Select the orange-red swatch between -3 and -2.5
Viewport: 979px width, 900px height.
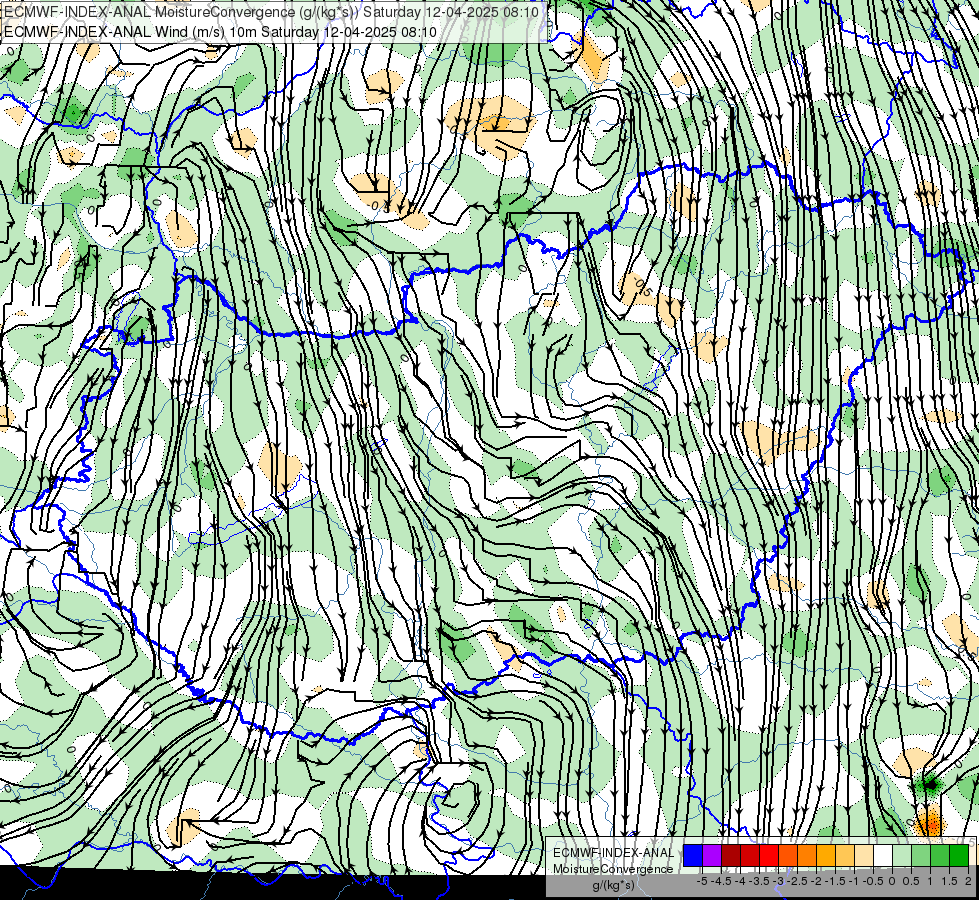tap(788, 855)
